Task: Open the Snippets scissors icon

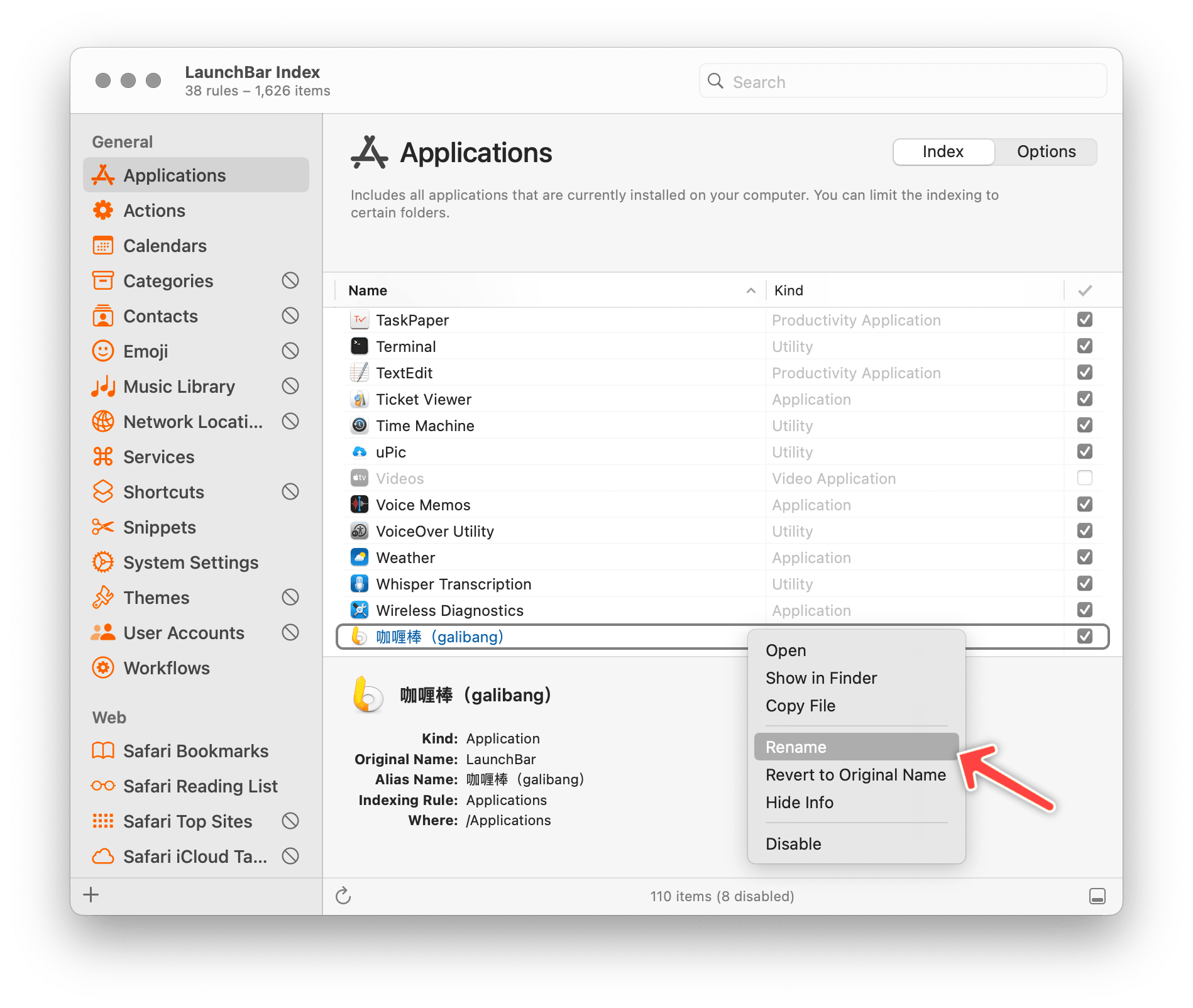Action: [103, 527]
